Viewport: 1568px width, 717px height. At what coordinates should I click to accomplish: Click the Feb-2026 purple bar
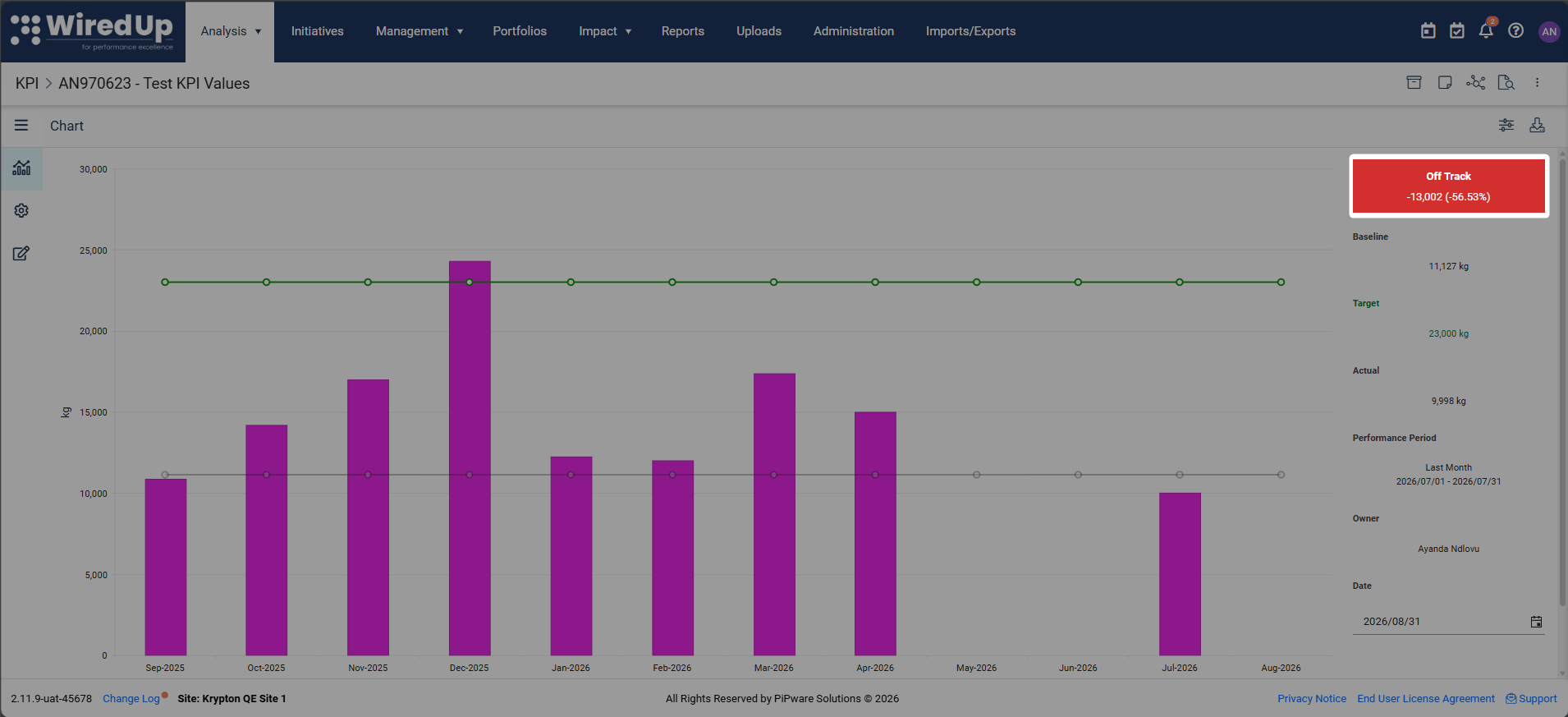click(672, 558)
